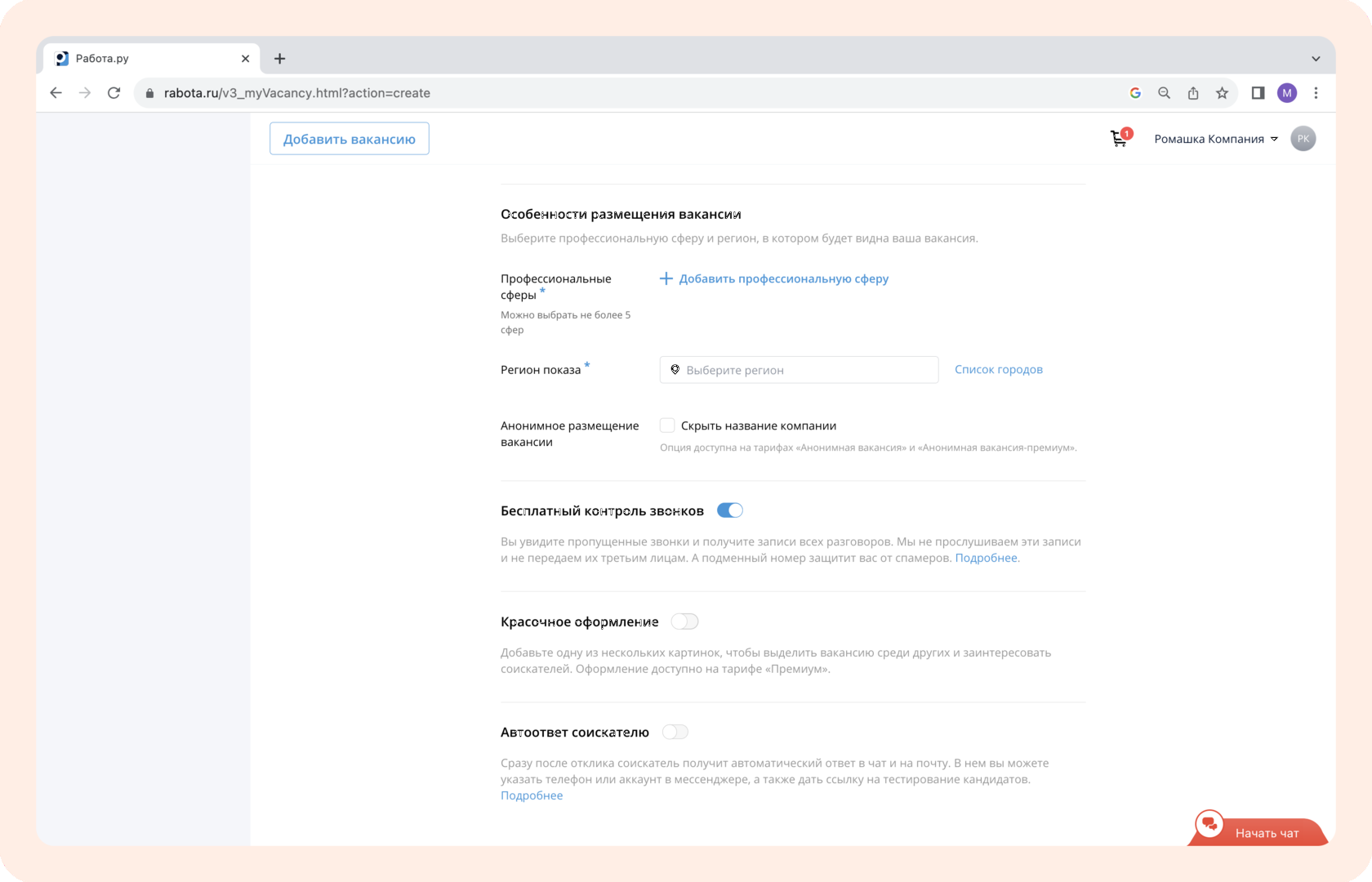Reload the page with the refresh icon
The width and height of the screenshot is (1372, 882).
[x=114, y=93]
